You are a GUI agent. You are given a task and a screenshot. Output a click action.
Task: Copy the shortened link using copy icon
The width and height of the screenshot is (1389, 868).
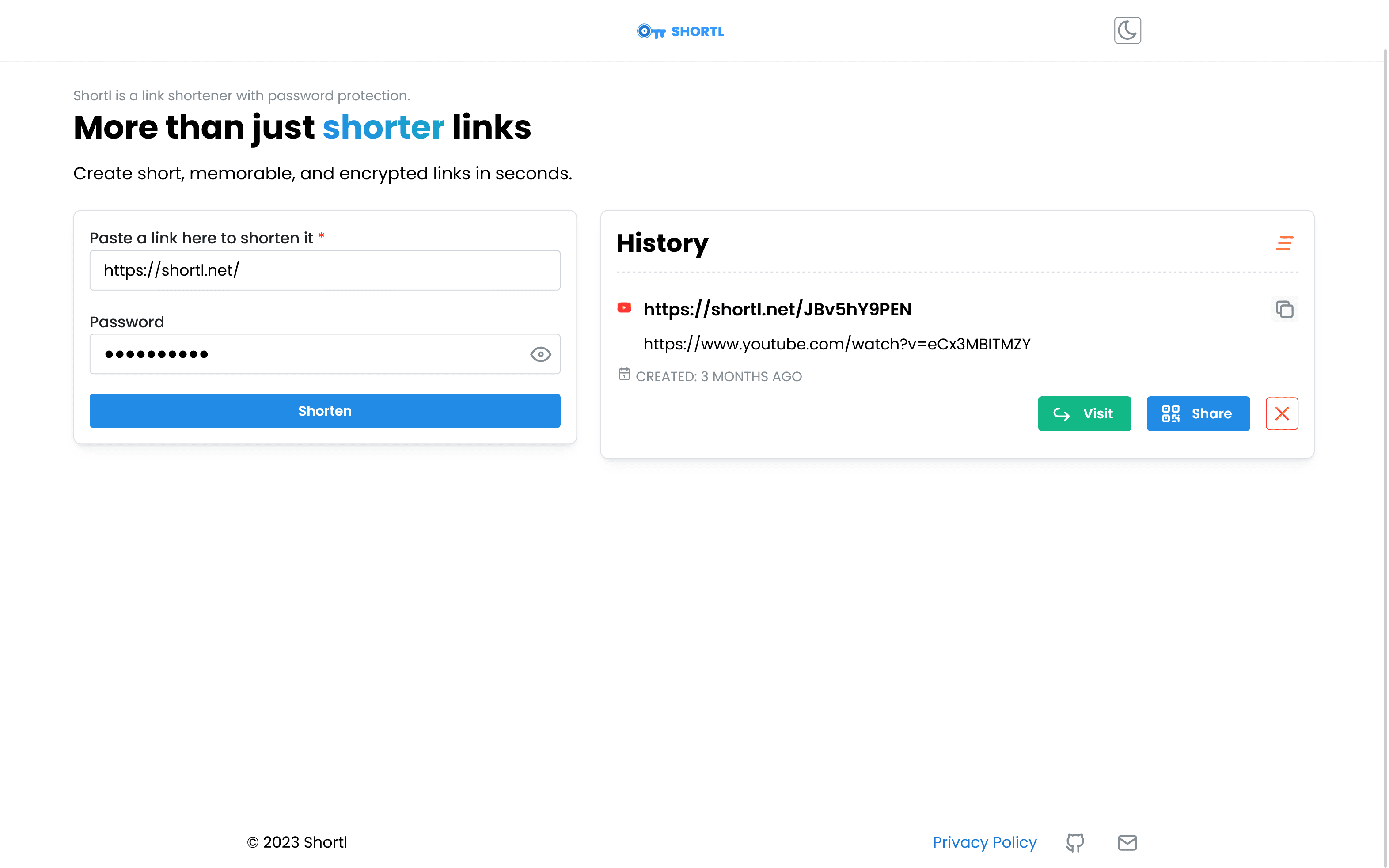point(1285,309)
